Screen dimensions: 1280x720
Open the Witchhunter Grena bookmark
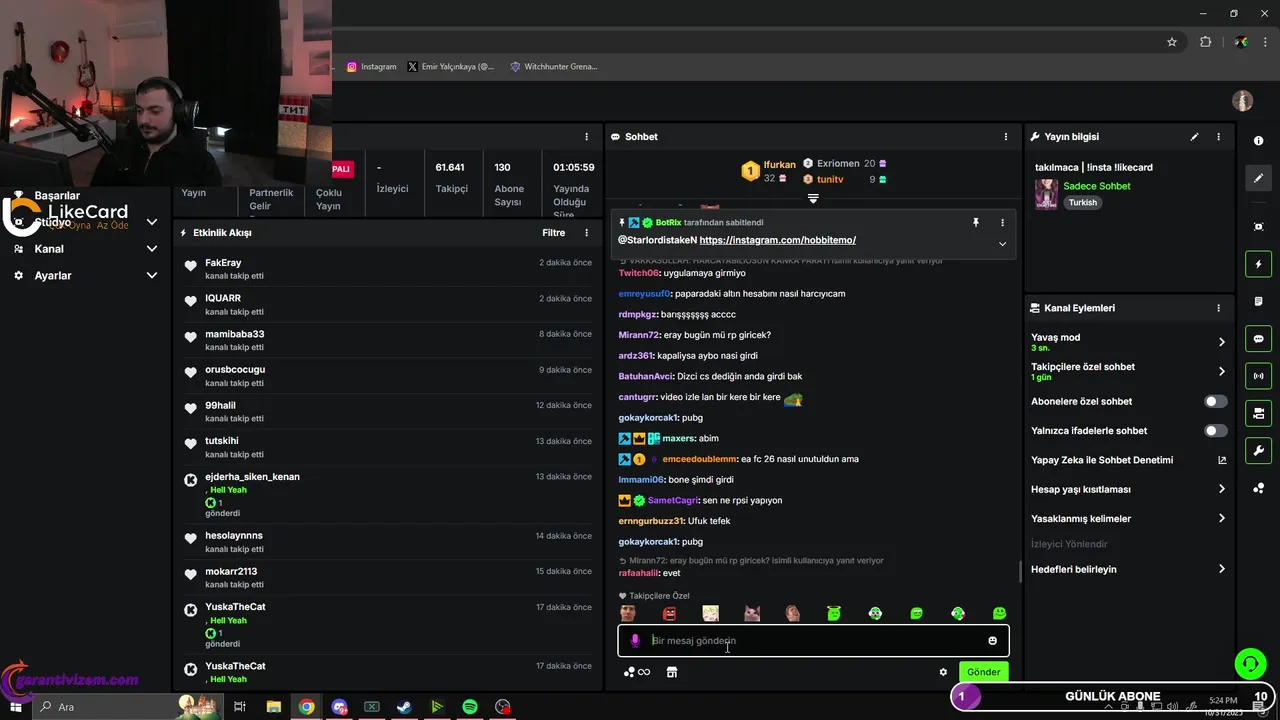point(553,67)
